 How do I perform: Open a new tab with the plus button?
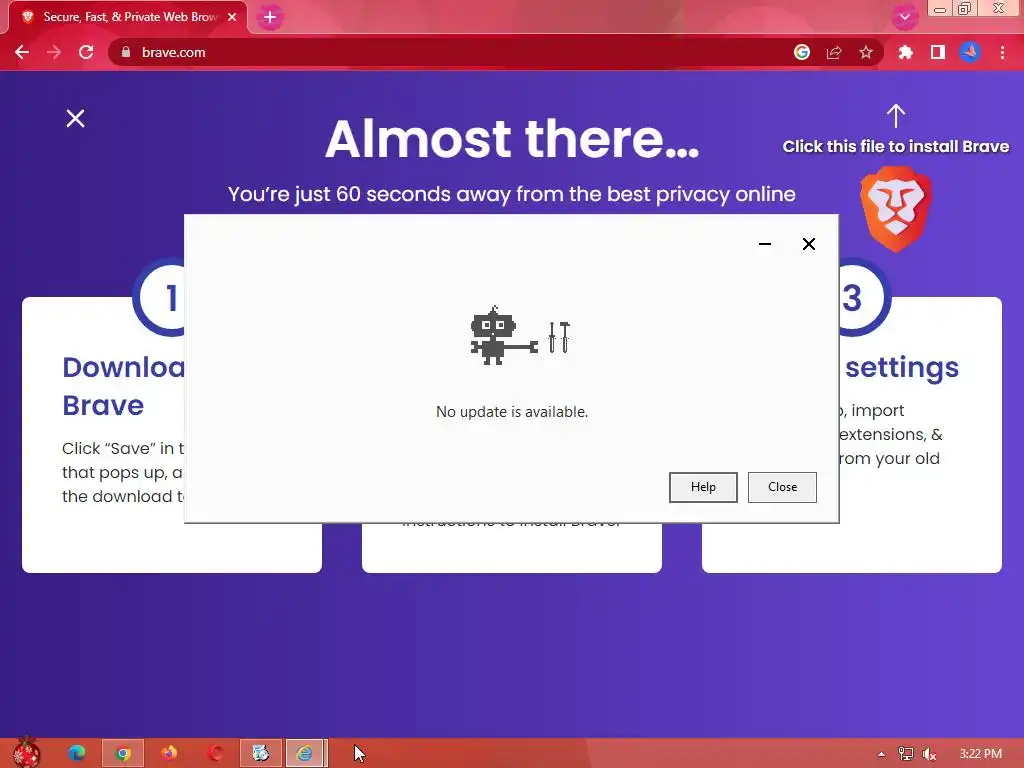270,17
